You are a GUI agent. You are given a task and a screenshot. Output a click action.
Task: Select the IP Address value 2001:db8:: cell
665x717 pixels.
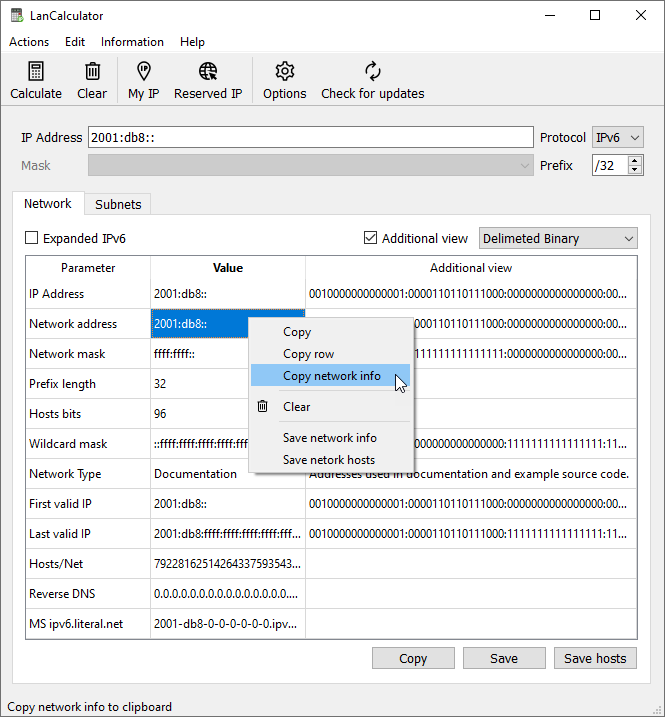click(x=228, y=294)
